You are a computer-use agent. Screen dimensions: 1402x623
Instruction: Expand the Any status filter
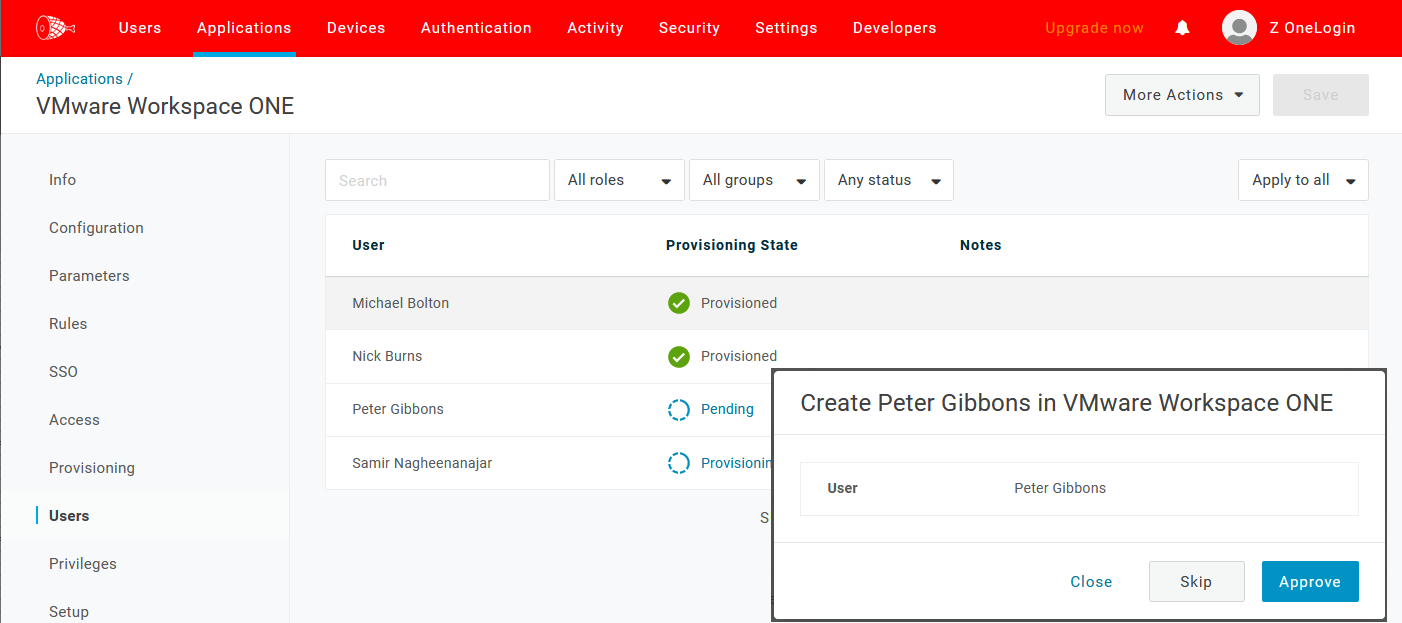[888, 180]
